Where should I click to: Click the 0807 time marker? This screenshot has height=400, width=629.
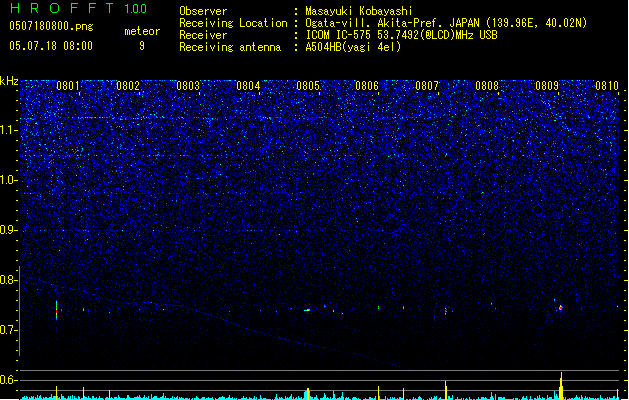pos(427,86)
